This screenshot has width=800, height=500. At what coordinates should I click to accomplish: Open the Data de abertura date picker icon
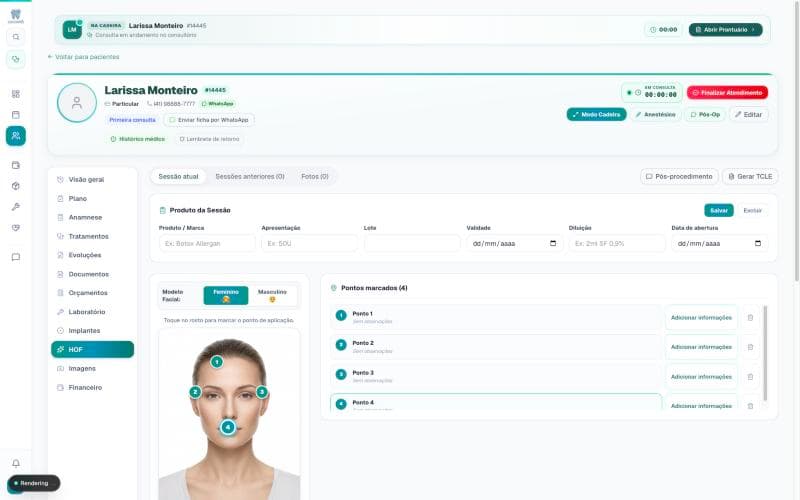click(758, 243)
